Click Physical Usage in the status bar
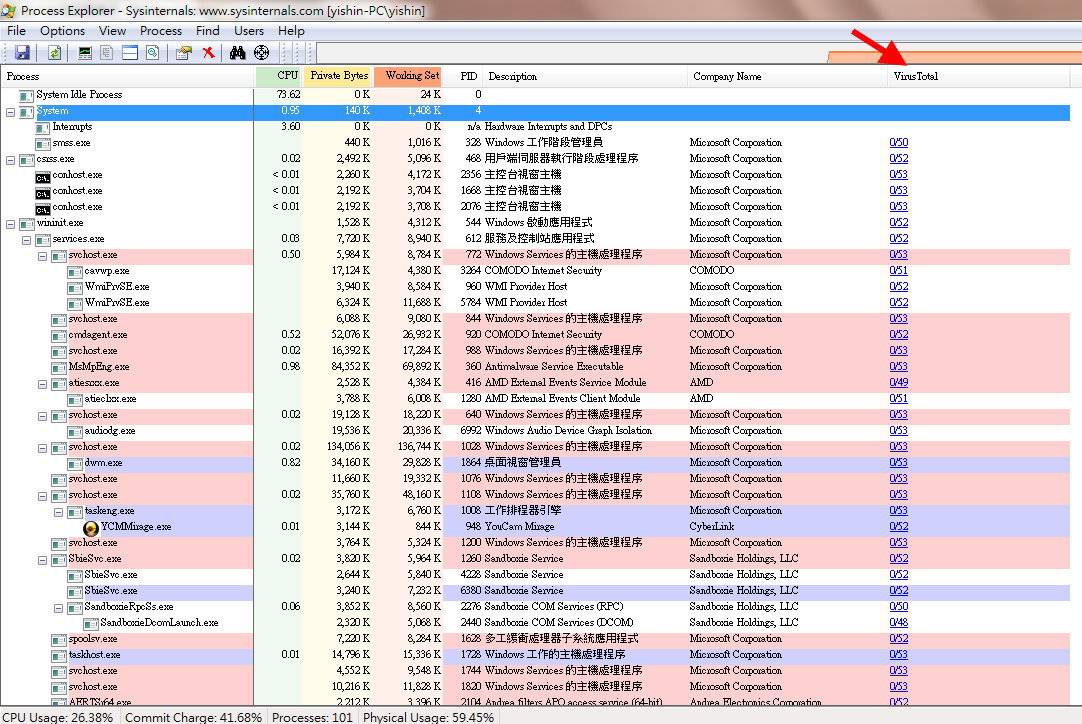This screenshot has height=724, width=1082. (x=429, y=717)
